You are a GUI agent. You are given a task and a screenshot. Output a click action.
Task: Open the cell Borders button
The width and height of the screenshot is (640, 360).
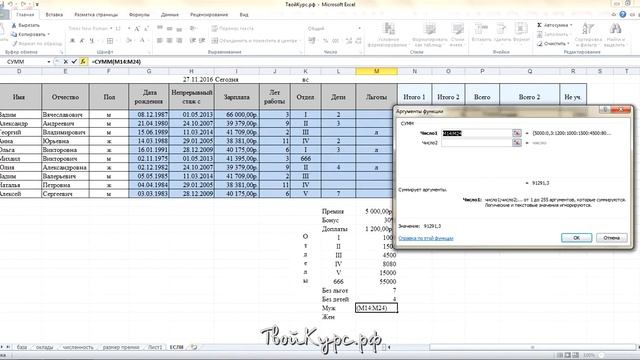110,40
